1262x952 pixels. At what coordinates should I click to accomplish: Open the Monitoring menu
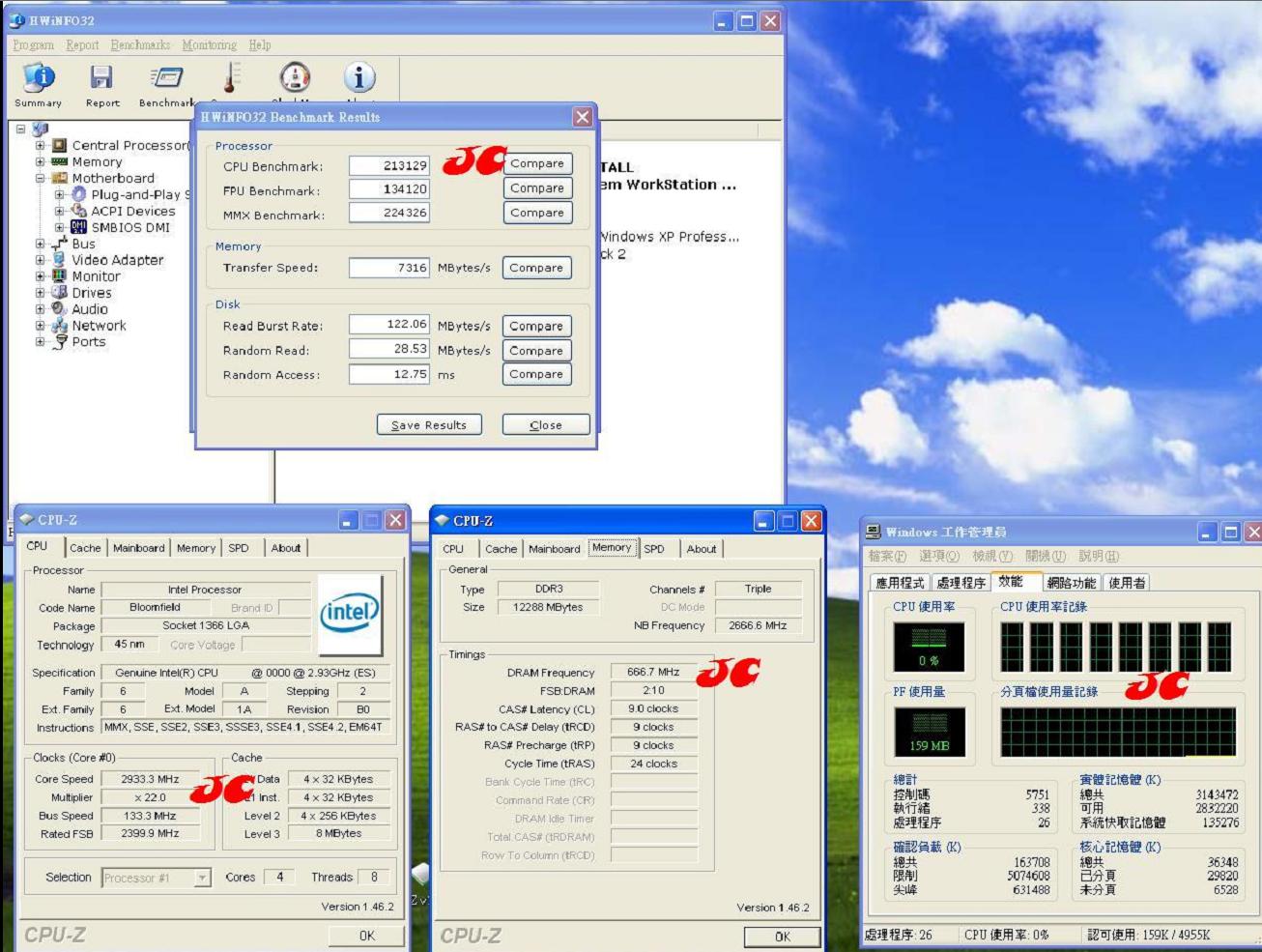click(210, 44)
